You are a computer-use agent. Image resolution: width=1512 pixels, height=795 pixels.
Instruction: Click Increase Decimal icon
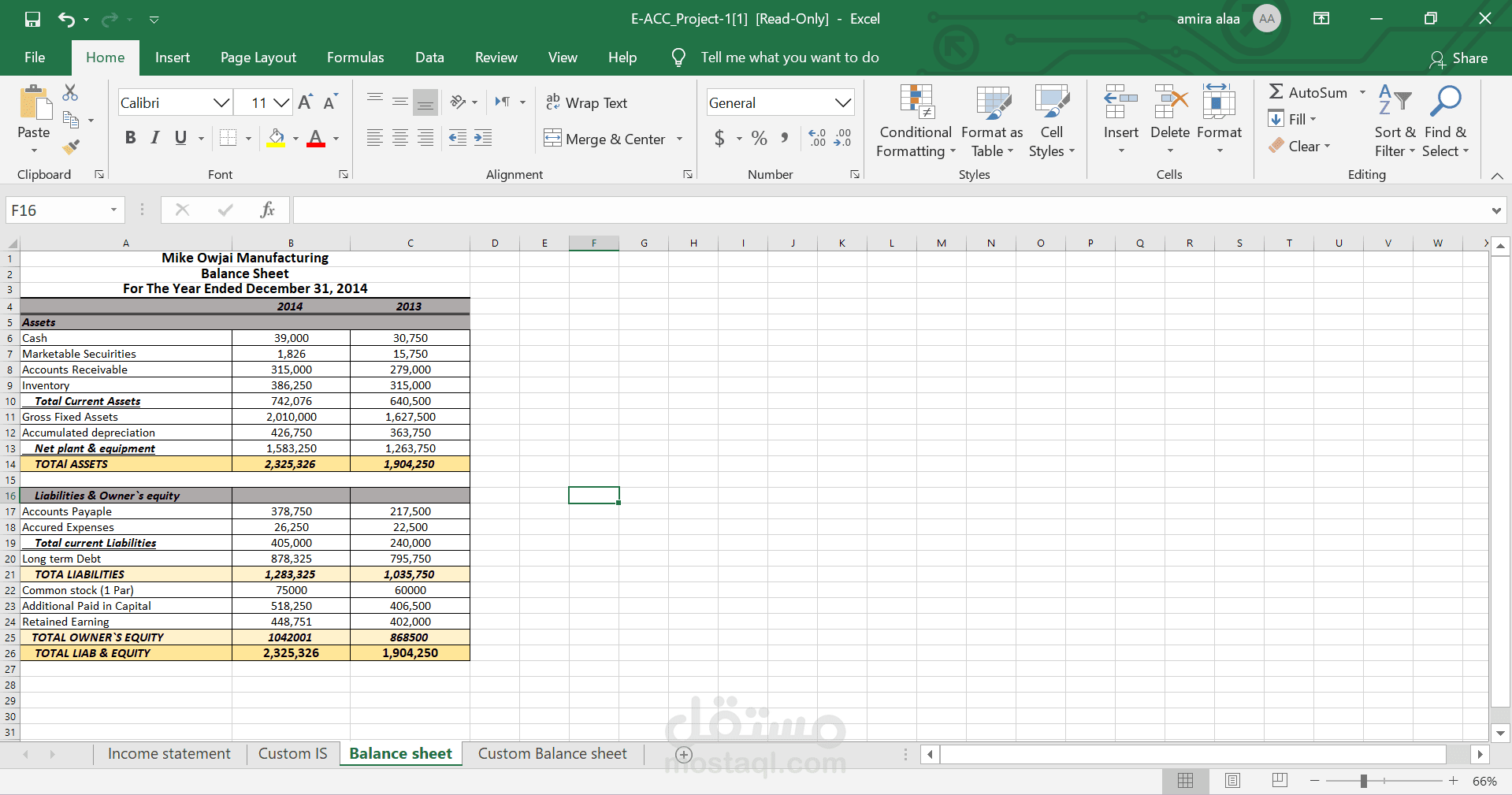pyautogui.click(x=818, y=139)
